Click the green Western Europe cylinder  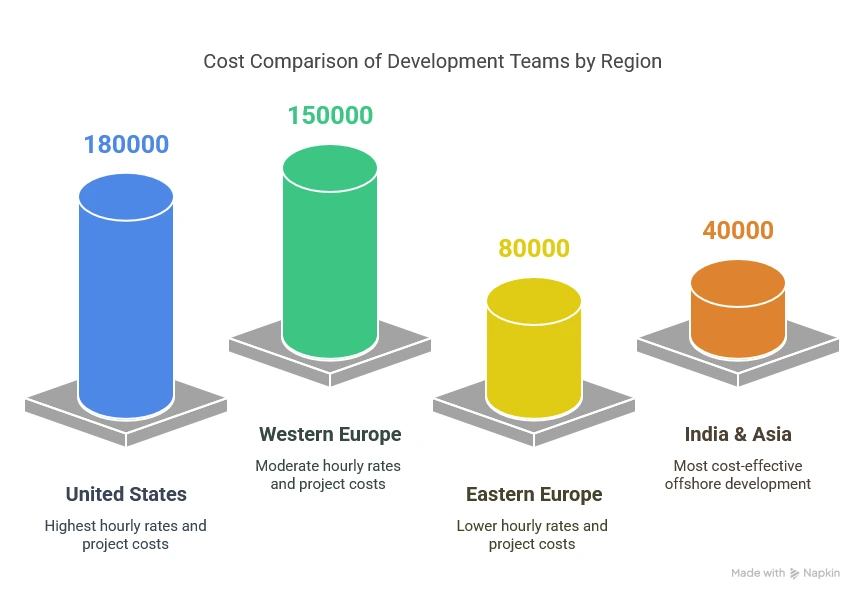330,252
